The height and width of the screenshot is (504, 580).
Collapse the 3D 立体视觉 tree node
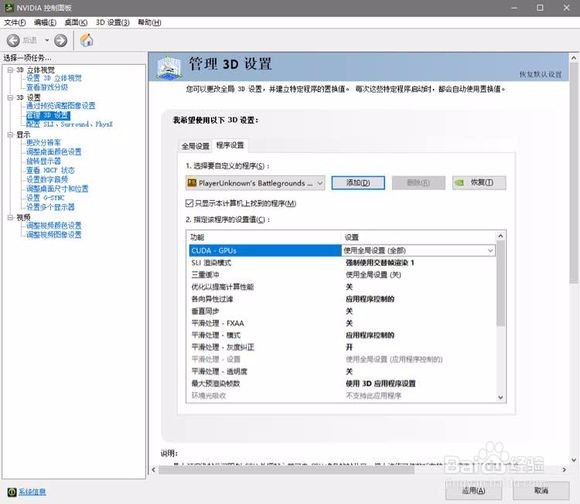coord(10,70)
